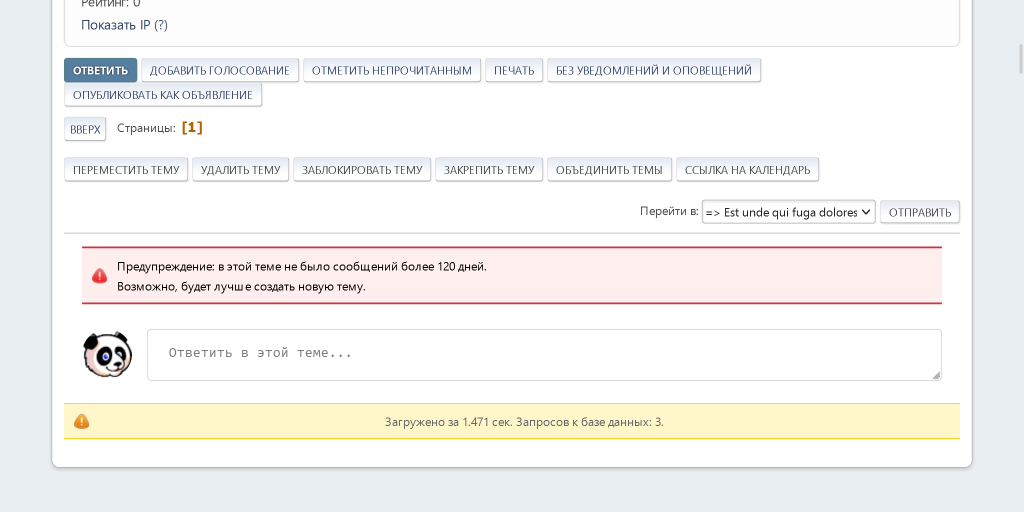This screenshot has width=1024, height=512.
Task: Open the 'Перейти в' board dropdown
Action: (788, 212)
